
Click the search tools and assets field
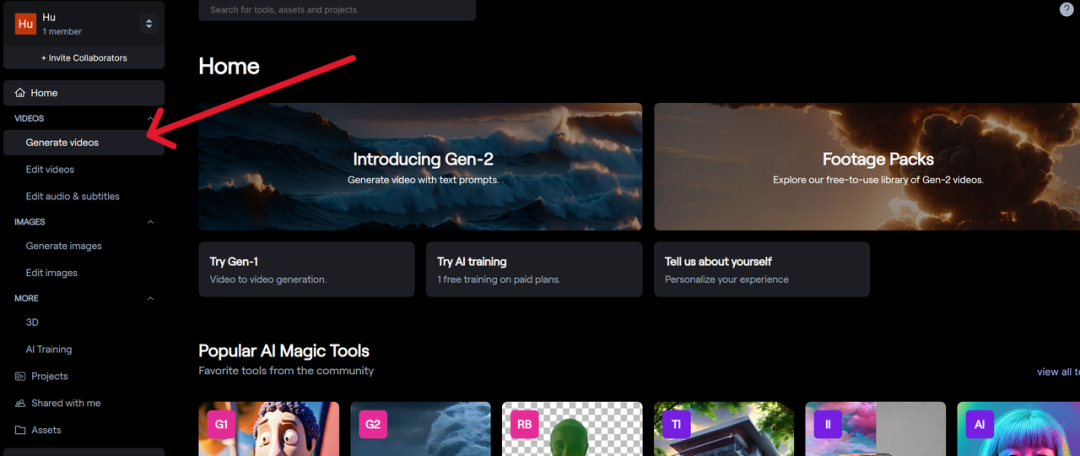click(x=337, y=10)
